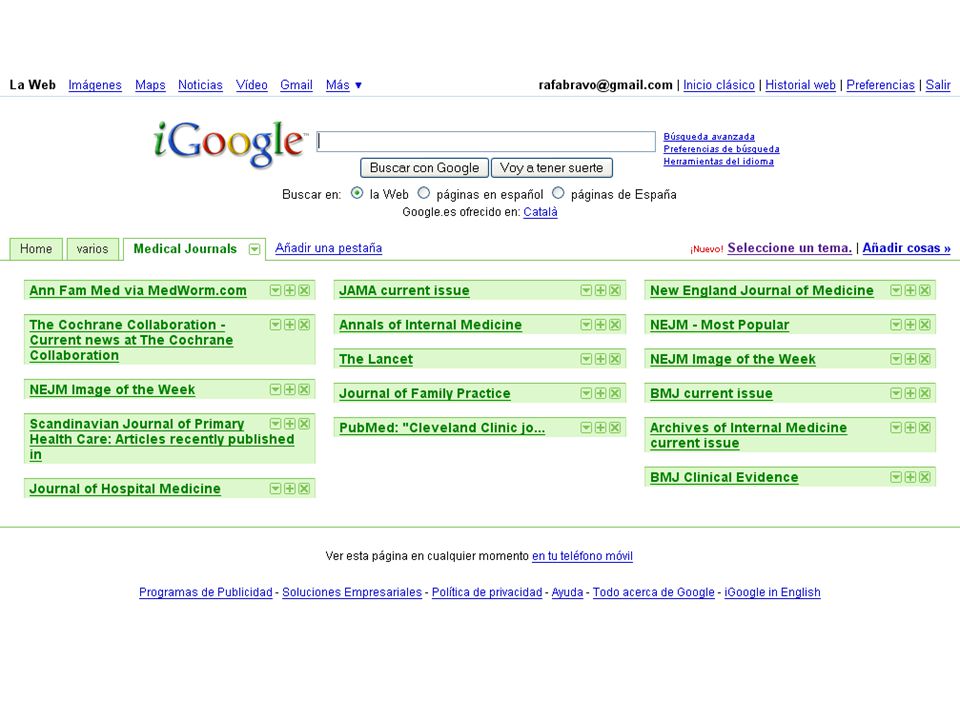Open Cochrane Collaboration gadget menu arrow
960x720 pixels.
coord(276,324)
